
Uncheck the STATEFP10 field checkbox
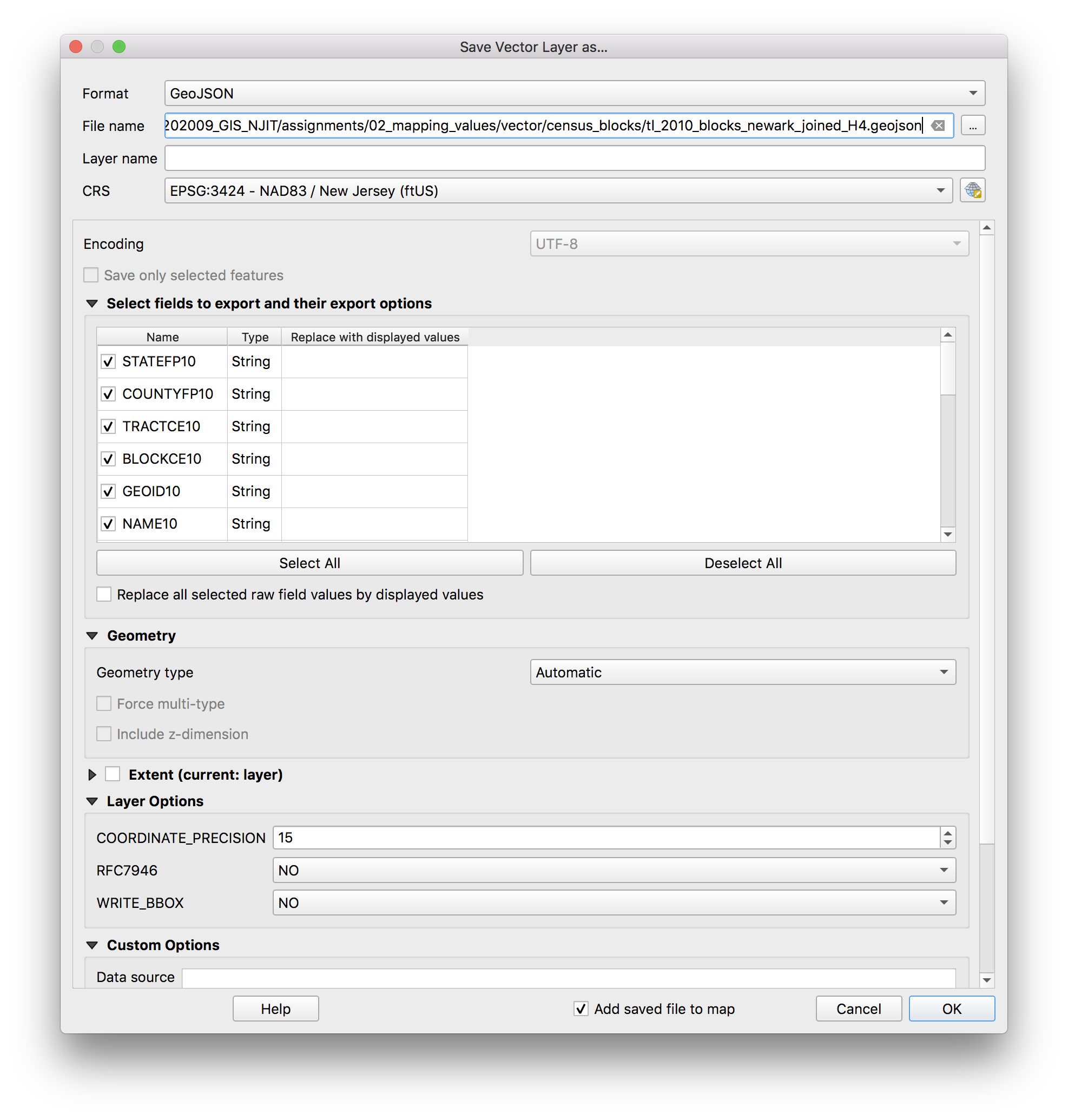[x=108, y=361]
